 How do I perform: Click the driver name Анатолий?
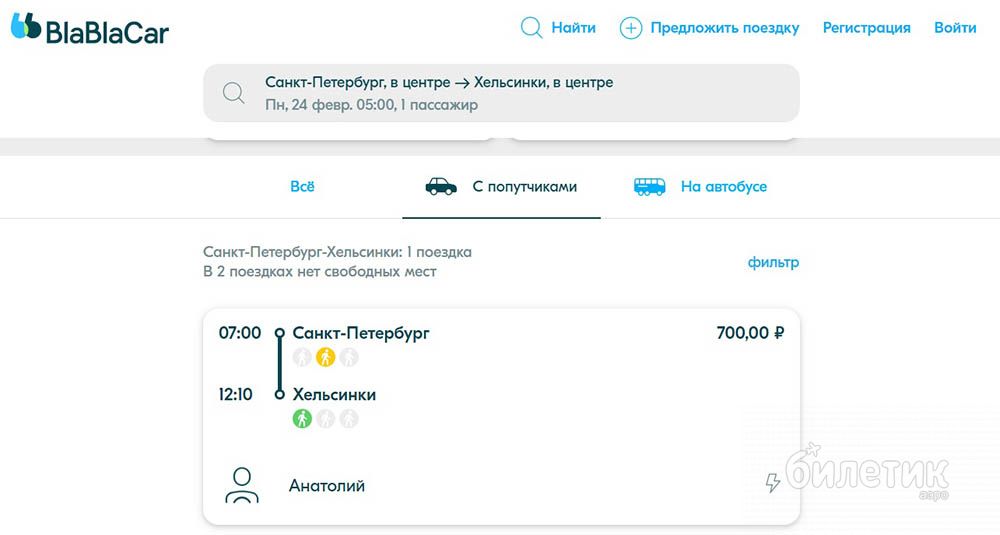[327, 486]
